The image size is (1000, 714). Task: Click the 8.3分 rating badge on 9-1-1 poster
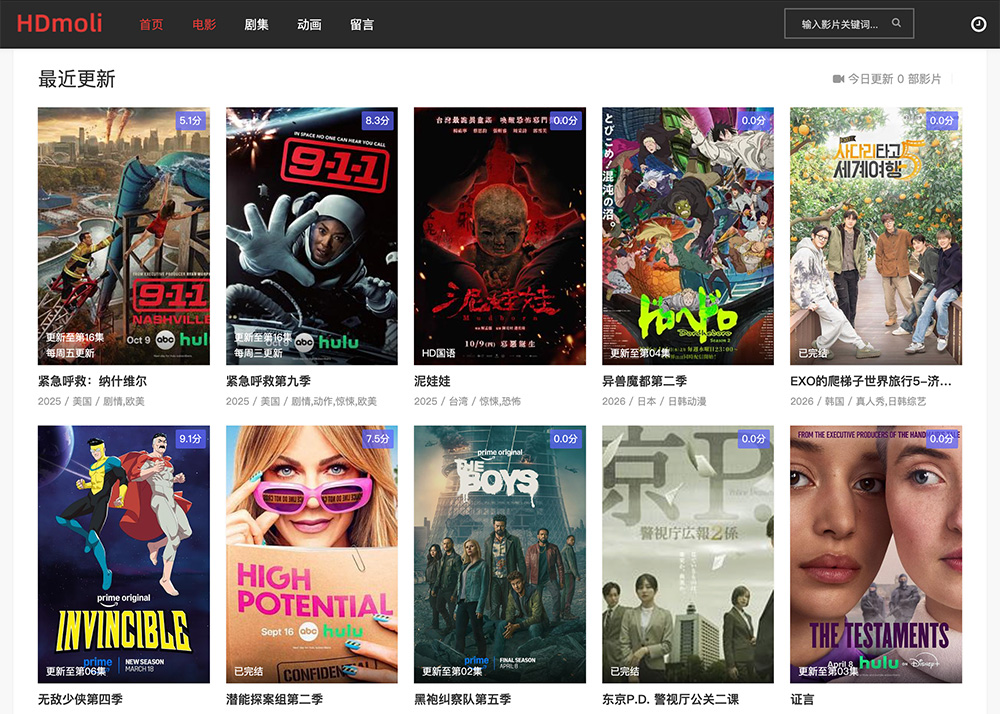[377, 120]
